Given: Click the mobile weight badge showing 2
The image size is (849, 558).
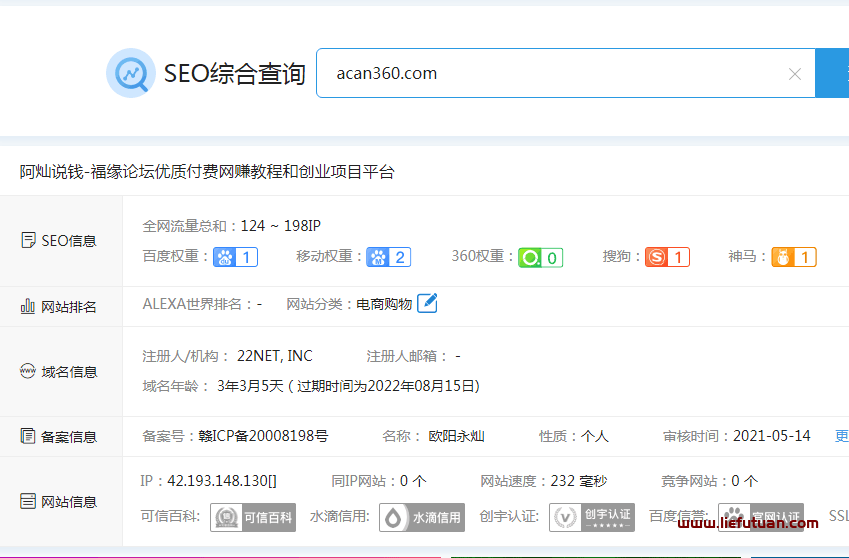Looking at the screenshot, I should coord(389,257).
